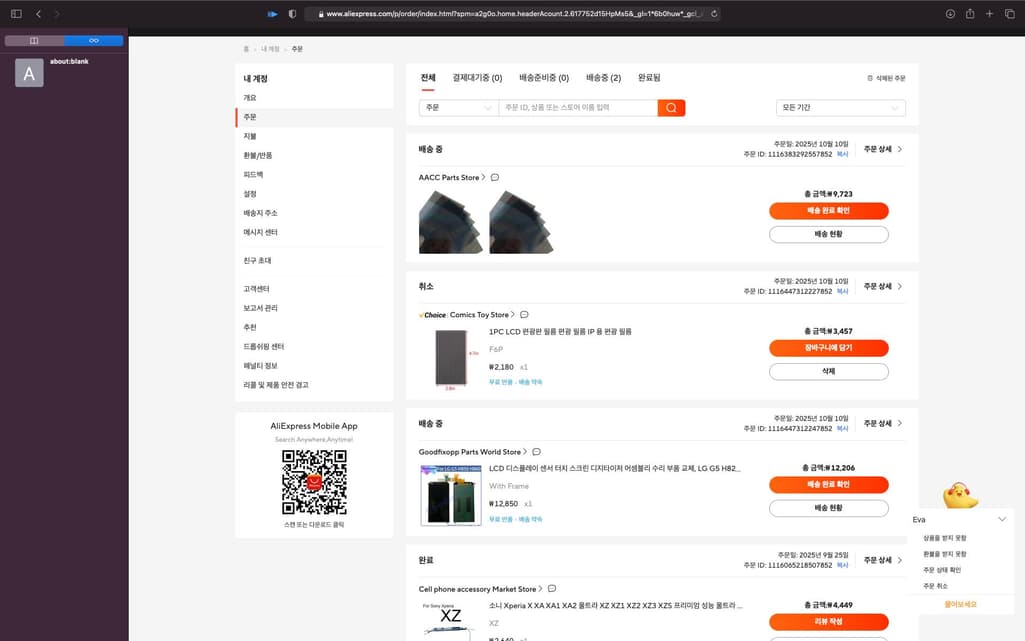Click 배송 완료 확인 for AACC order
Screen dimensions: 1025x641
tap(828, 211)
